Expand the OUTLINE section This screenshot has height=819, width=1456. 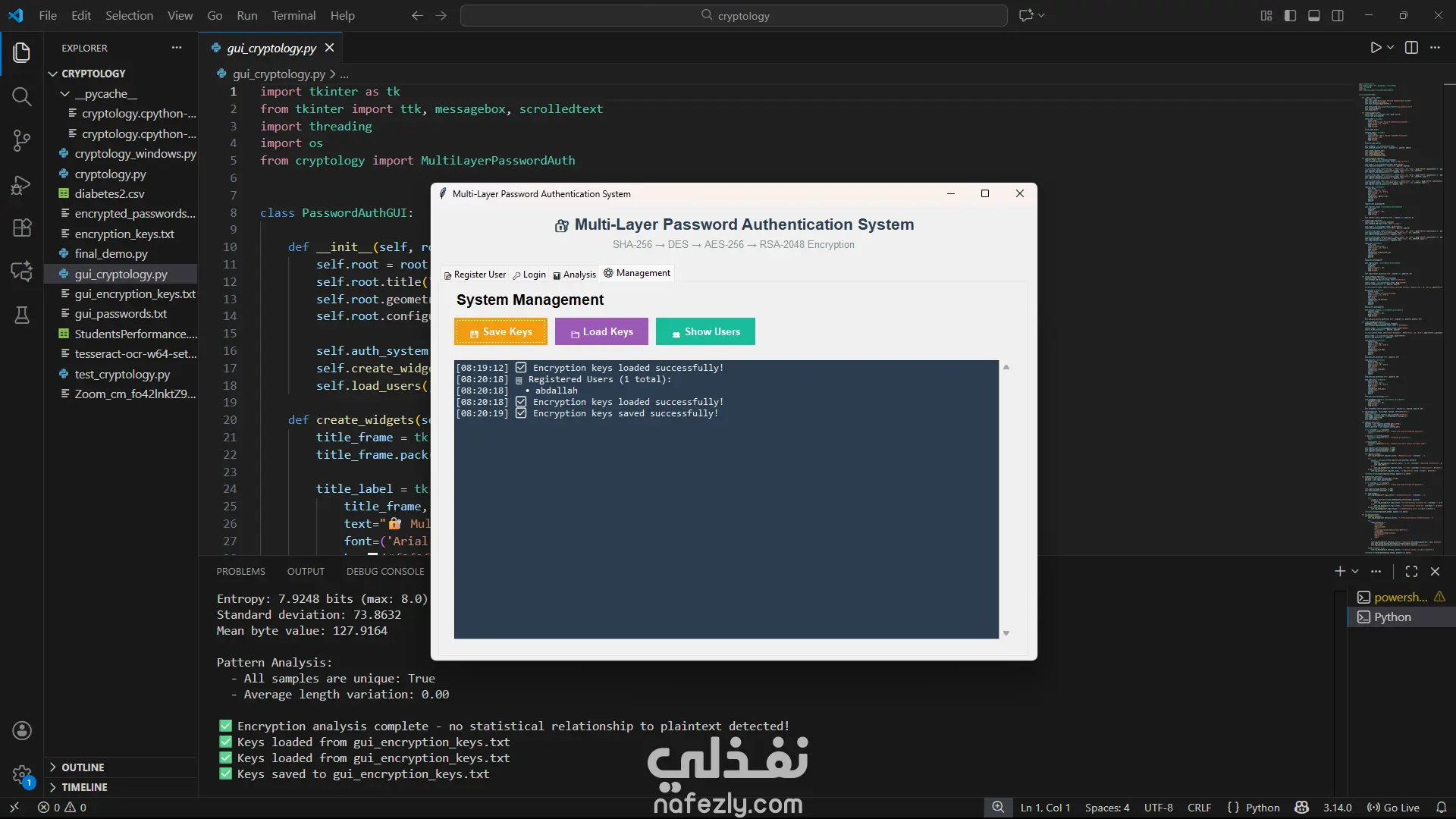point(83,767)
